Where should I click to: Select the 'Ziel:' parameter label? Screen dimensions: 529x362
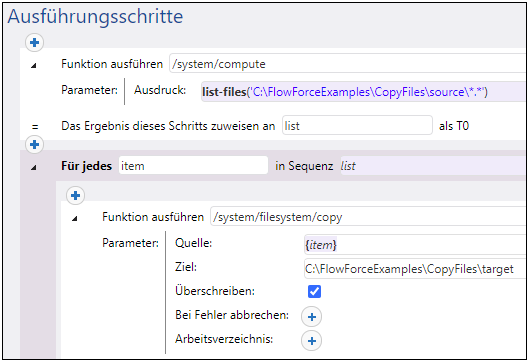tap(186, 267)
